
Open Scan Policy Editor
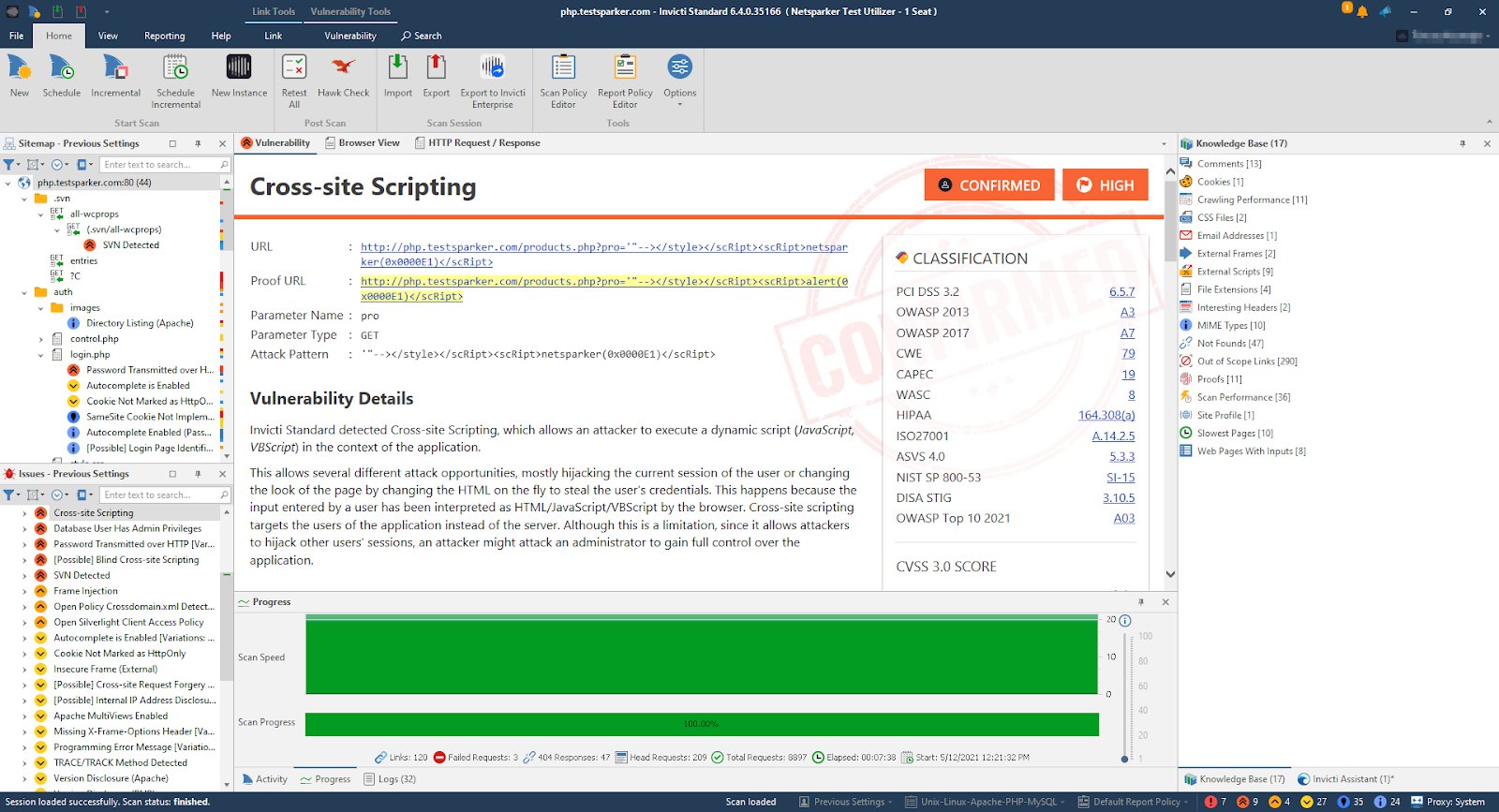coord(563,81)
